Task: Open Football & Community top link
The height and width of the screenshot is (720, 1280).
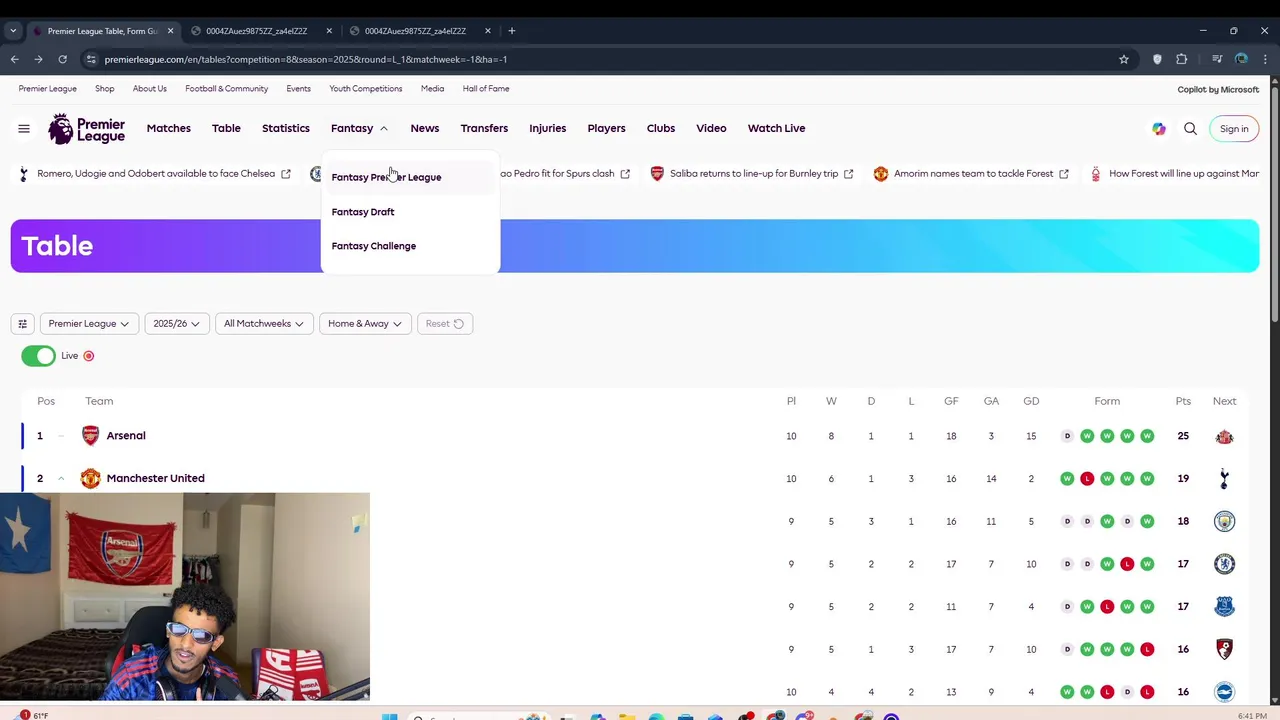Action: coord(226,89)
